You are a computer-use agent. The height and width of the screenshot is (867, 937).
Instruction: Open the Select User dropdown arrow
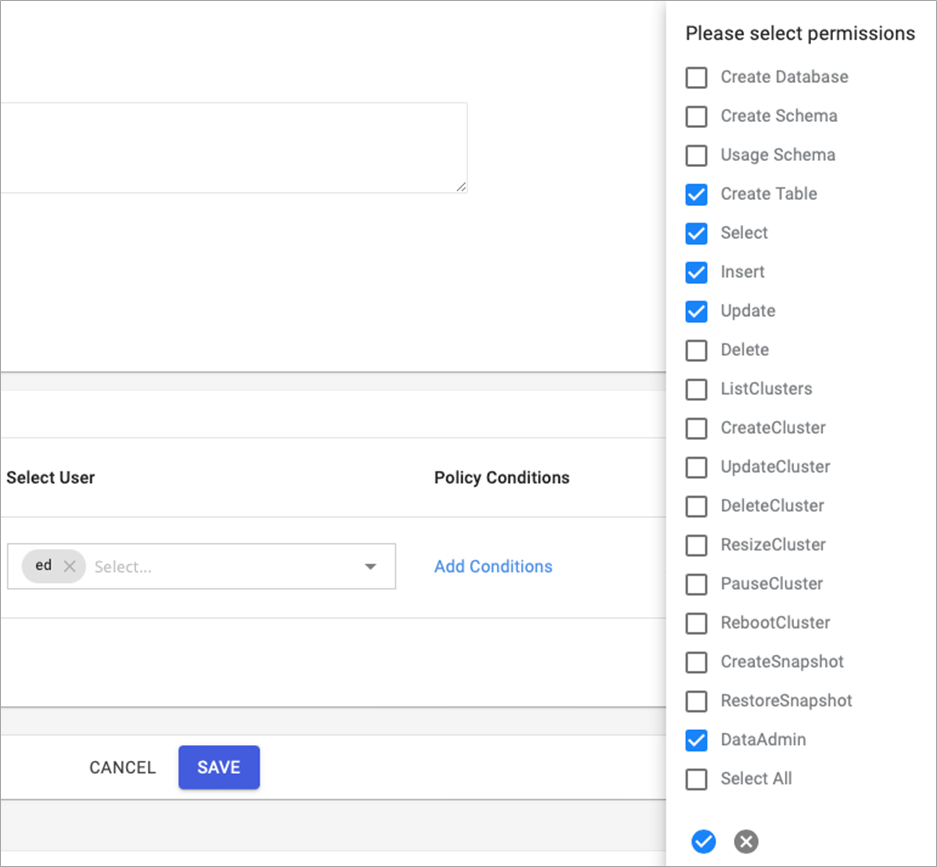click(370, 567)
